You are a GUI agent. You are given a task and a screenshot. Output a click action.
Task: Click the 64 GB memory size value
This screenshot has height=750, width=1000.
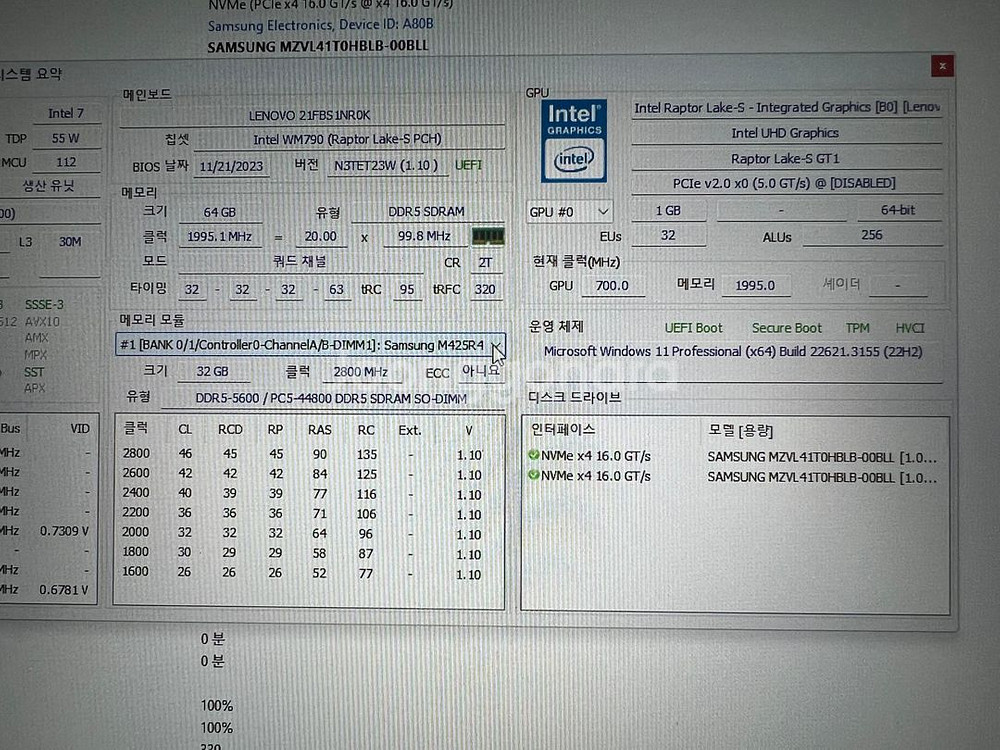(x=219, y=212)
